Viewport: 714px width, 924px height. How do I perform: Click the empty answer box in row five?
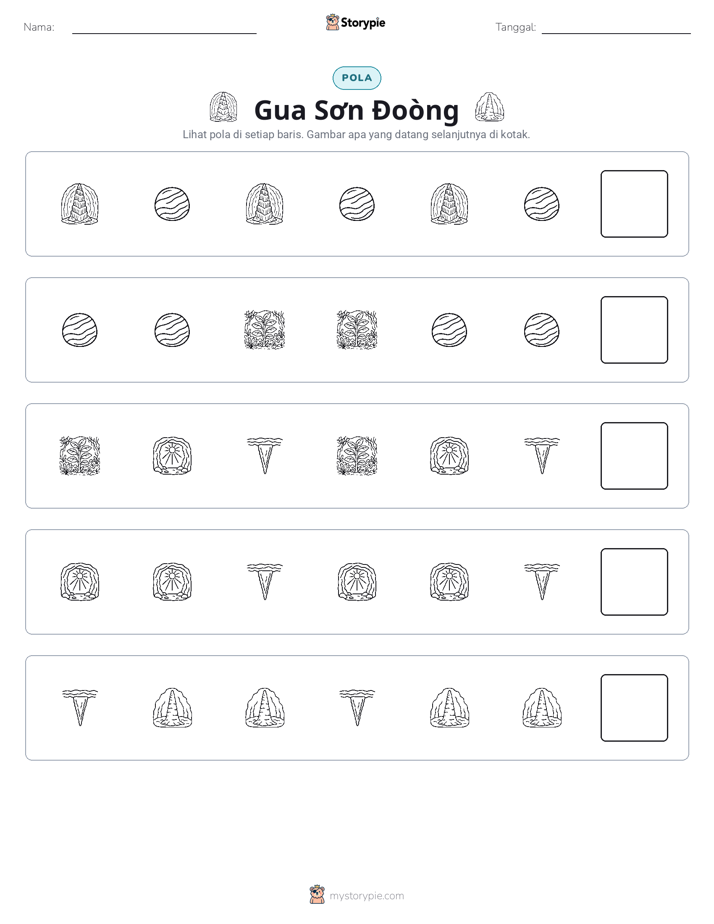pos(634,708)
